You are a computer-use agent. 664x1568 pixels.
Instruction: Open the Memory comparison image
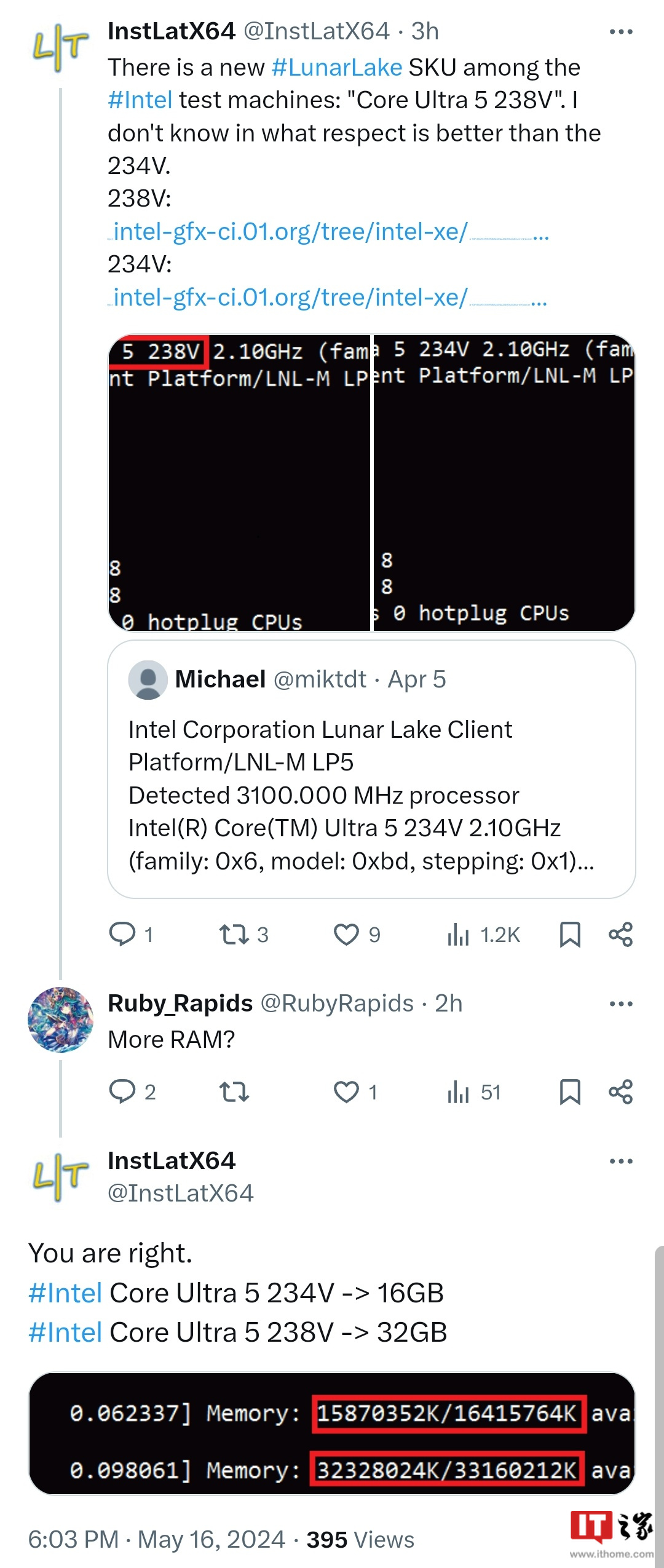click(x=332, y=1433)
